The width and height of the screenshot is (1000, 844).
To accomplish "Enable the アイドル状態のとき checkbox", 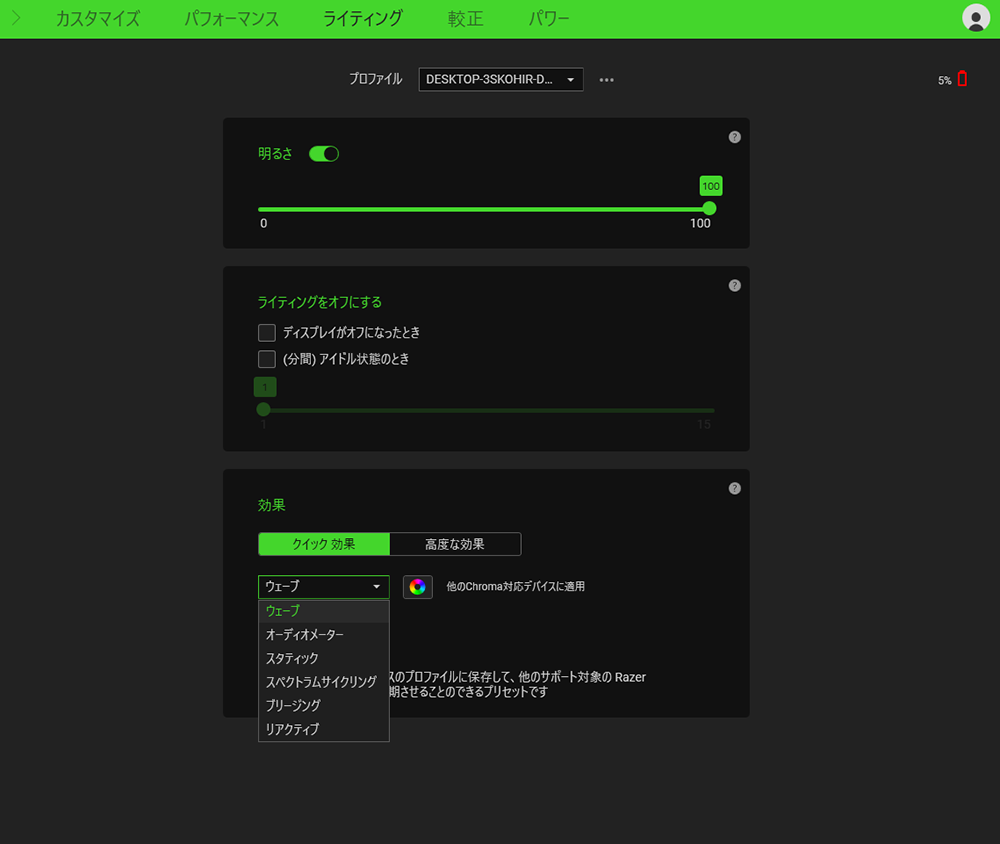I will pos(267,359).
